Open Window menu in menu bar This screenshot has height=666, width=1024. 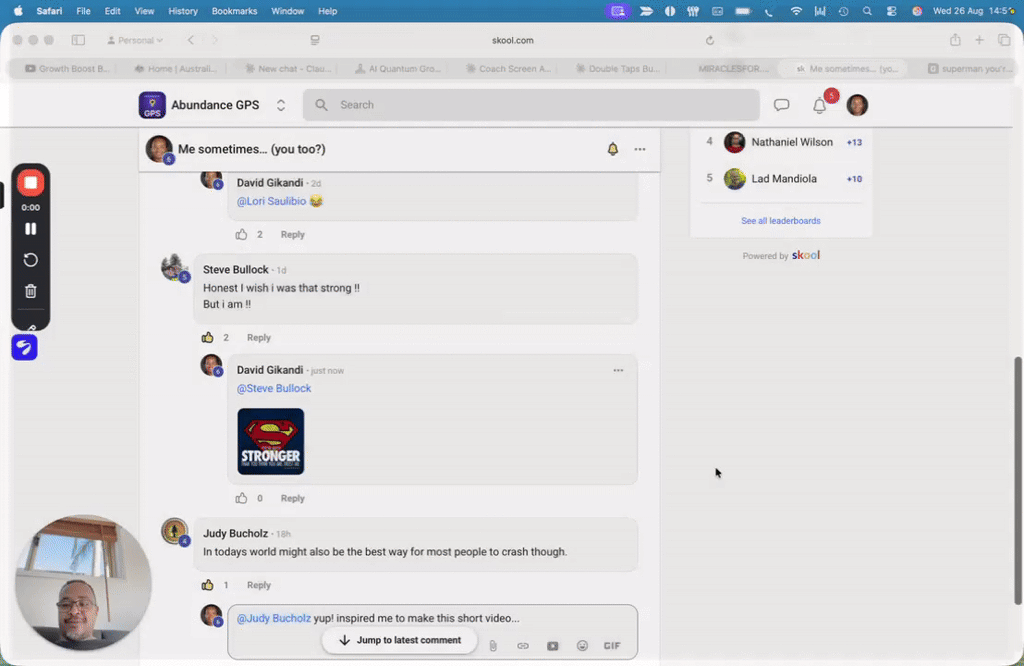287,11
